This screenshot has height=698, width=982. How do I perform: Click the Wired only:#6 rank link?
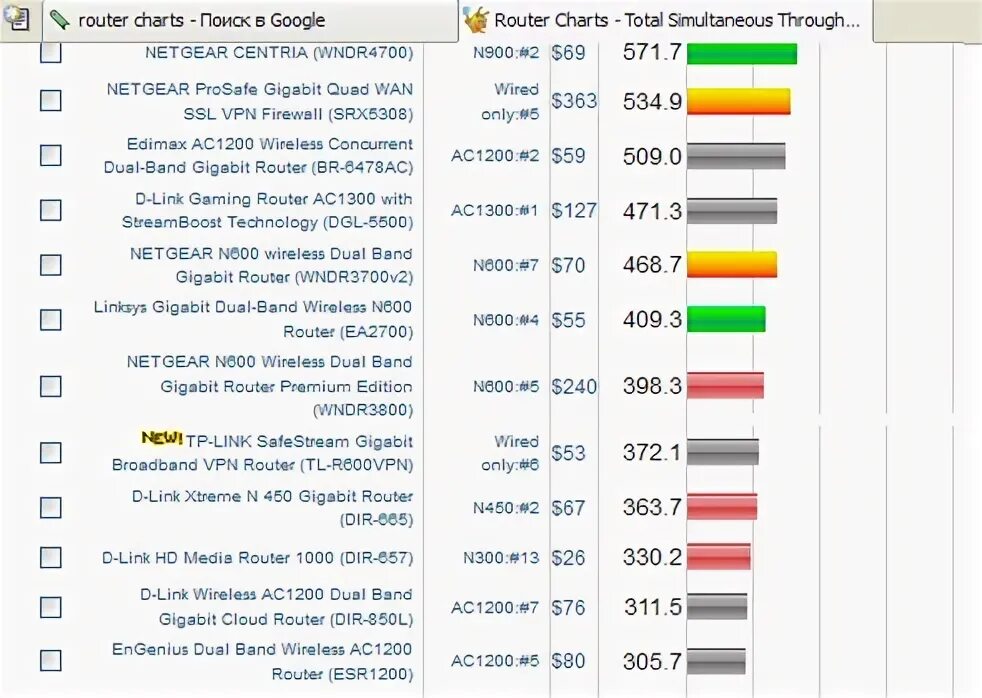pyautogui.click(x=510, y=453)
